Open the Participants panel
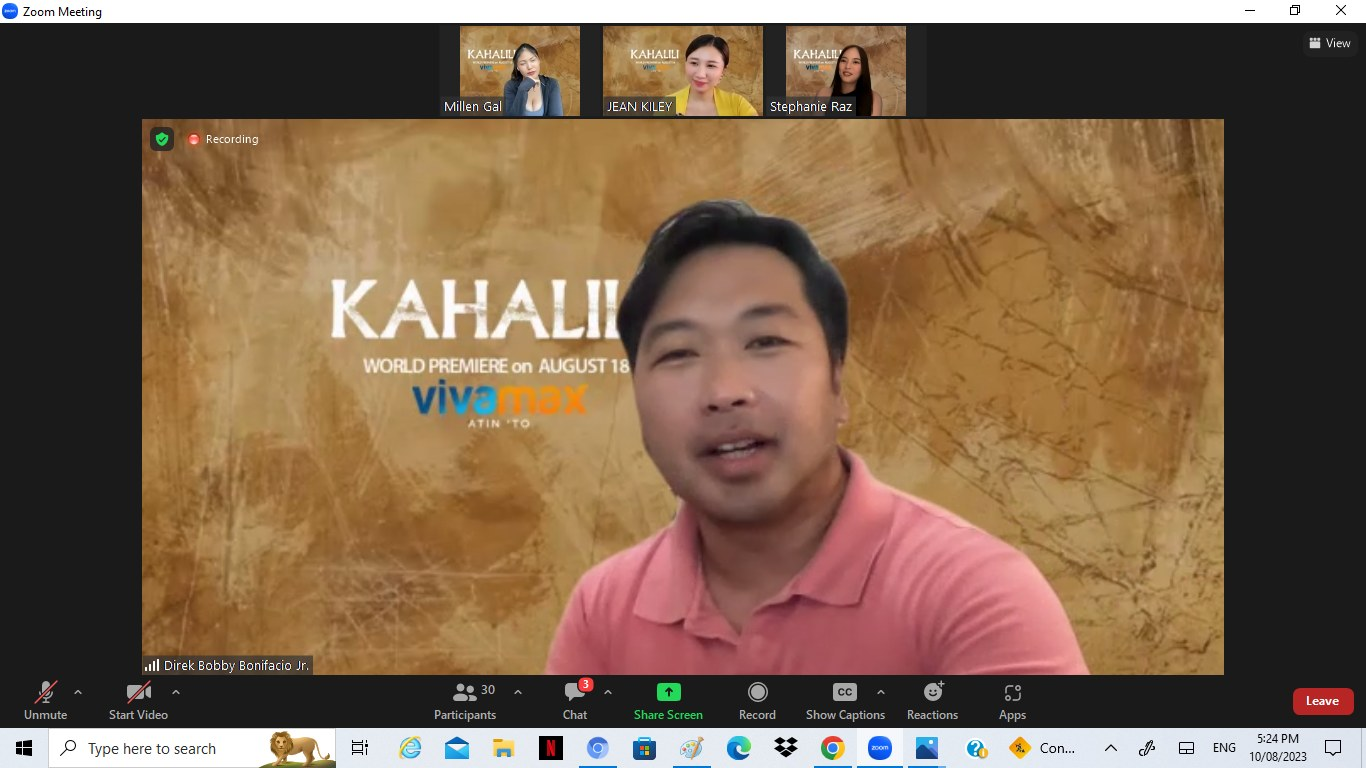 [x=465, y=701]
